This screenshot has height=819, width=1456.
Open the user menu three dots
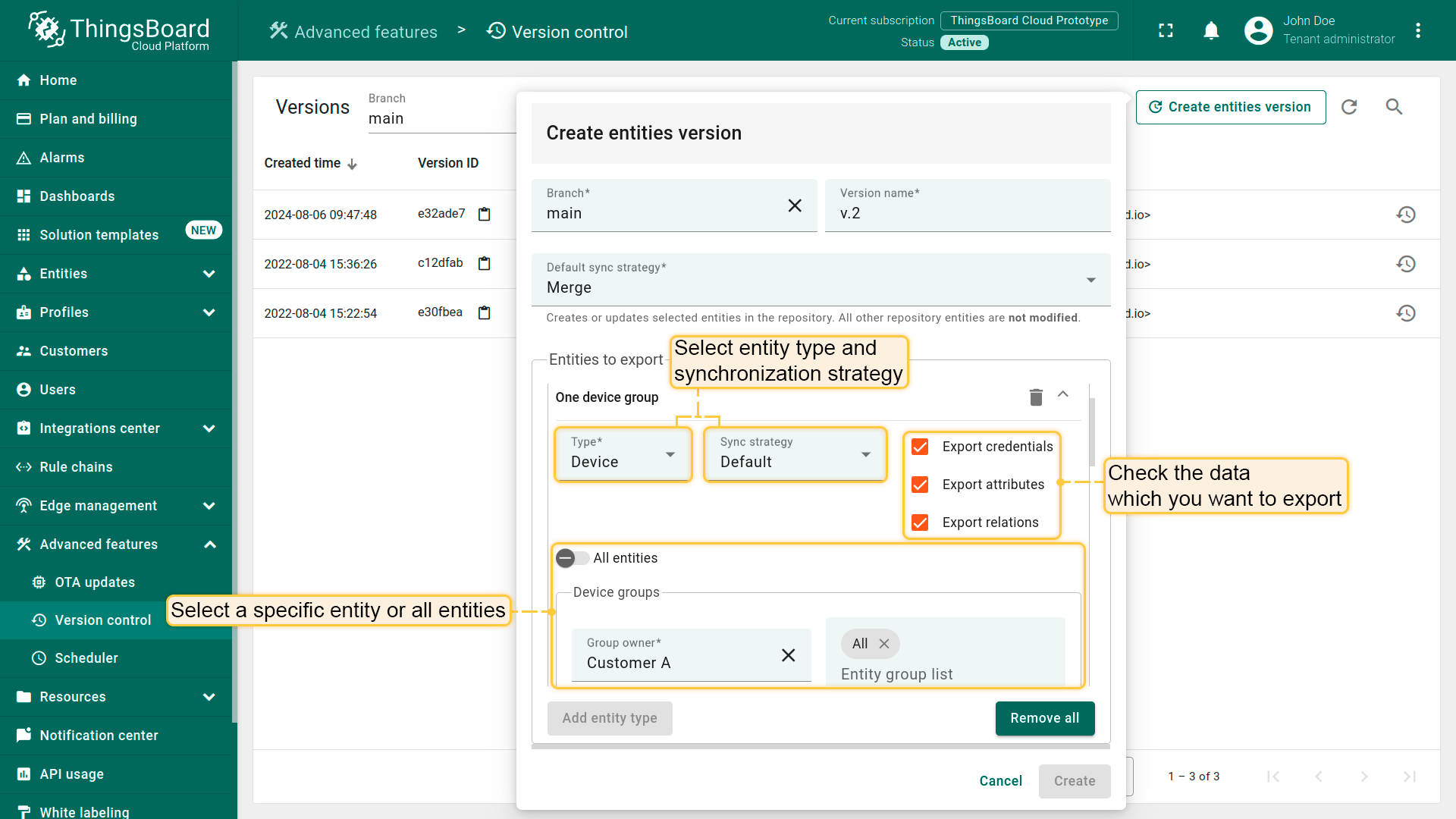tap(1417, 30)
